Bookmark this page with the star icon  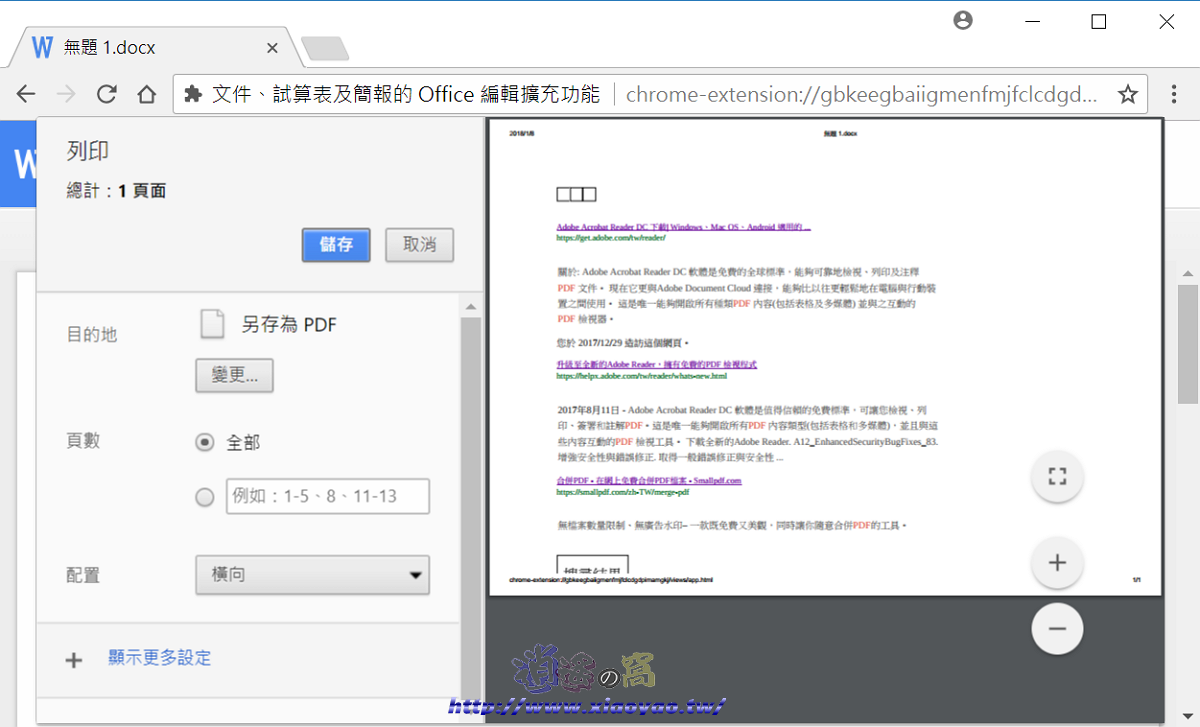click(x=1128, y=94)
